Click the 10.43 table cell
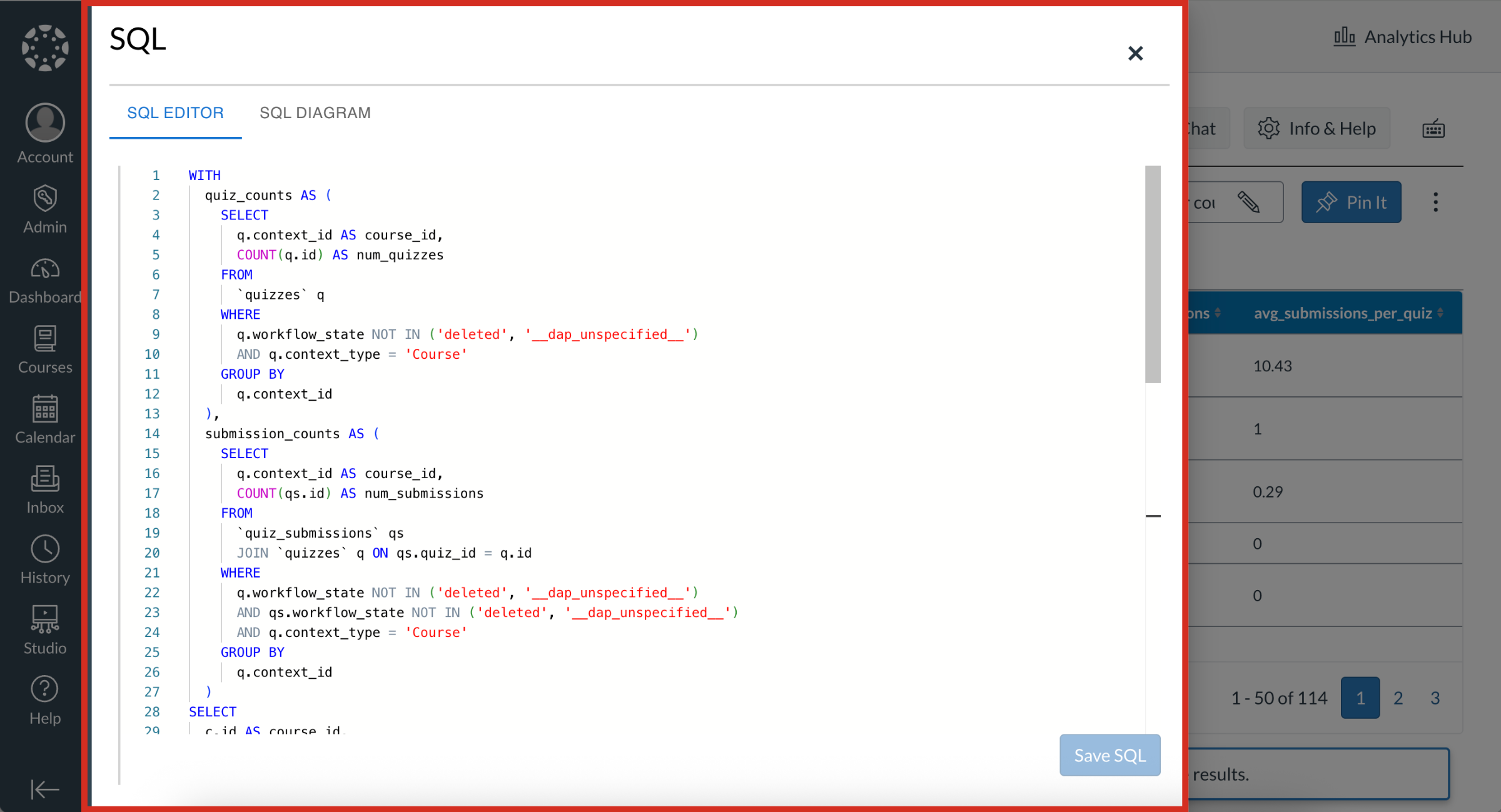Image resolution: width=1501 pixels, height=812 pixels. coord(1272,366)
